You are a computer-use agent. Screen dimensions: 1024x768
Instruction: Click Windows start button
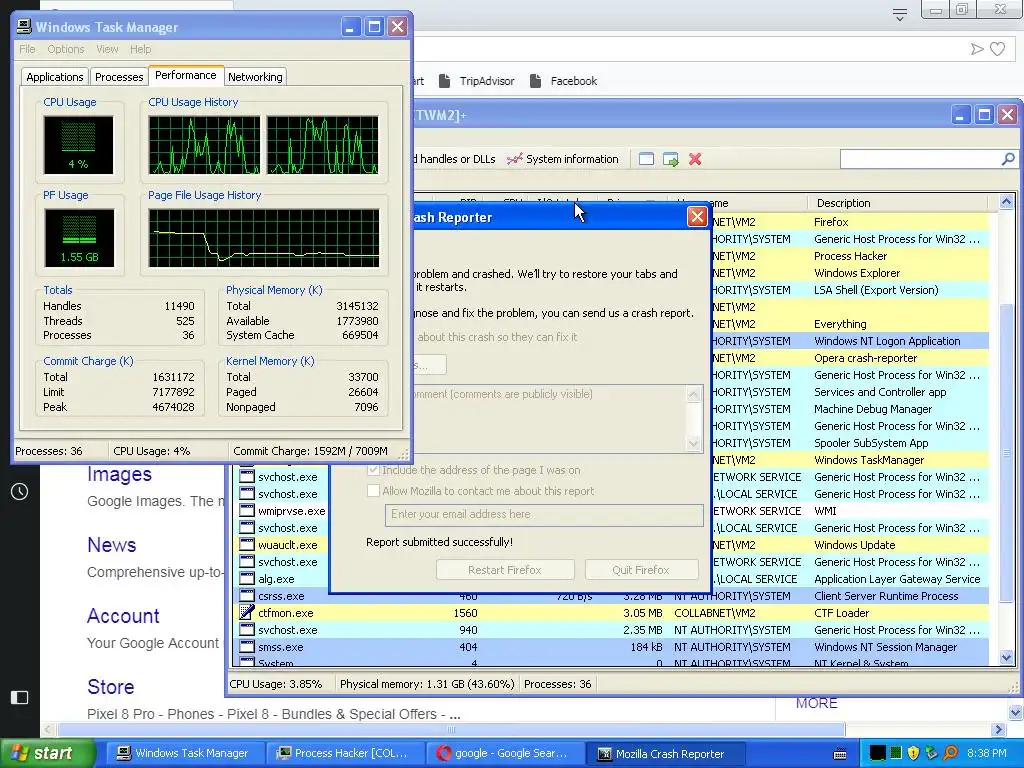coord(48,753)
